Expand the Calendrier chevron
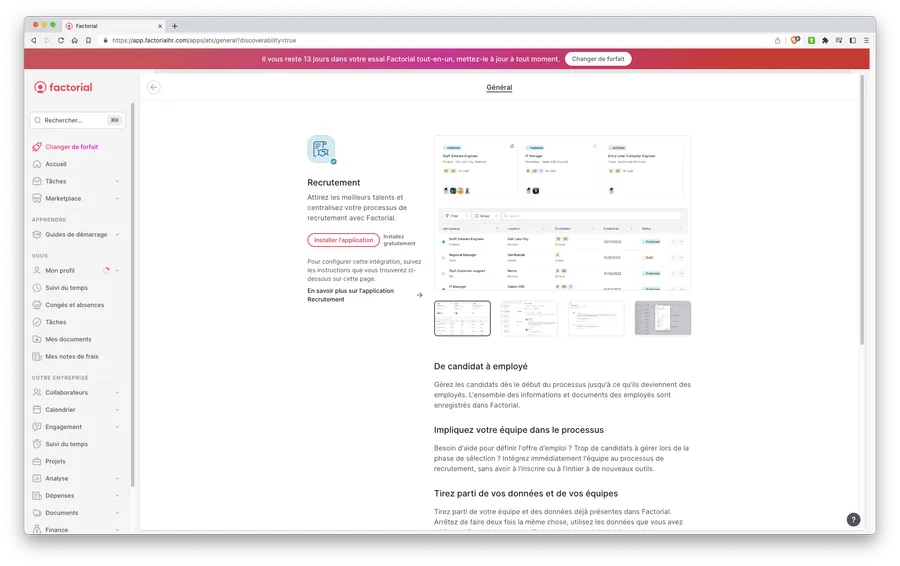 (117, 410)
